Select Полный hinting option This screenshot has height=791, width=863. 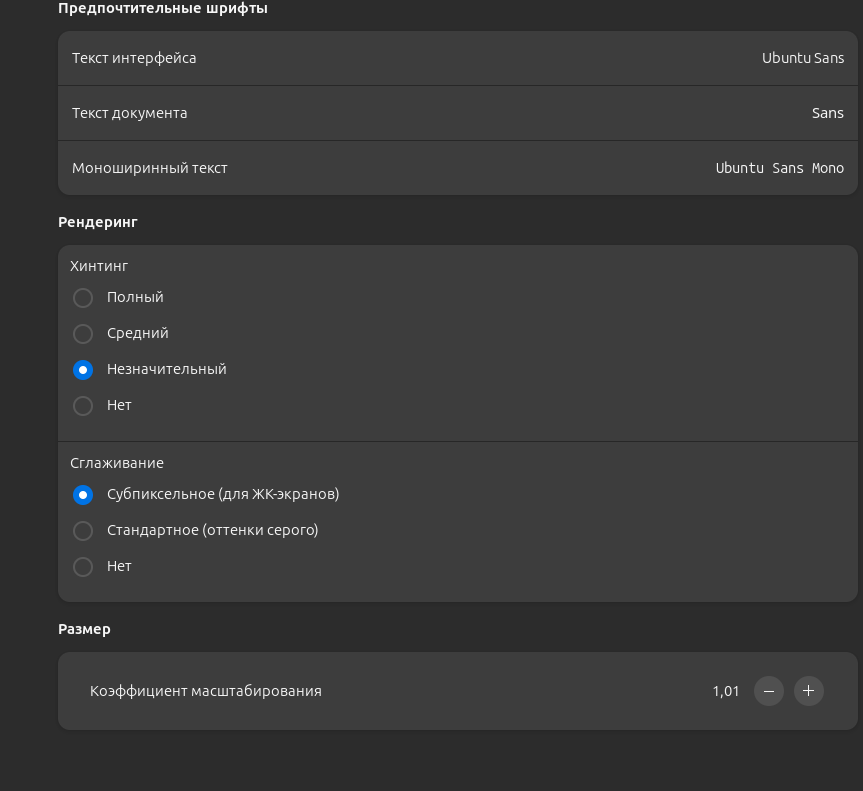(x=83, y=298)
